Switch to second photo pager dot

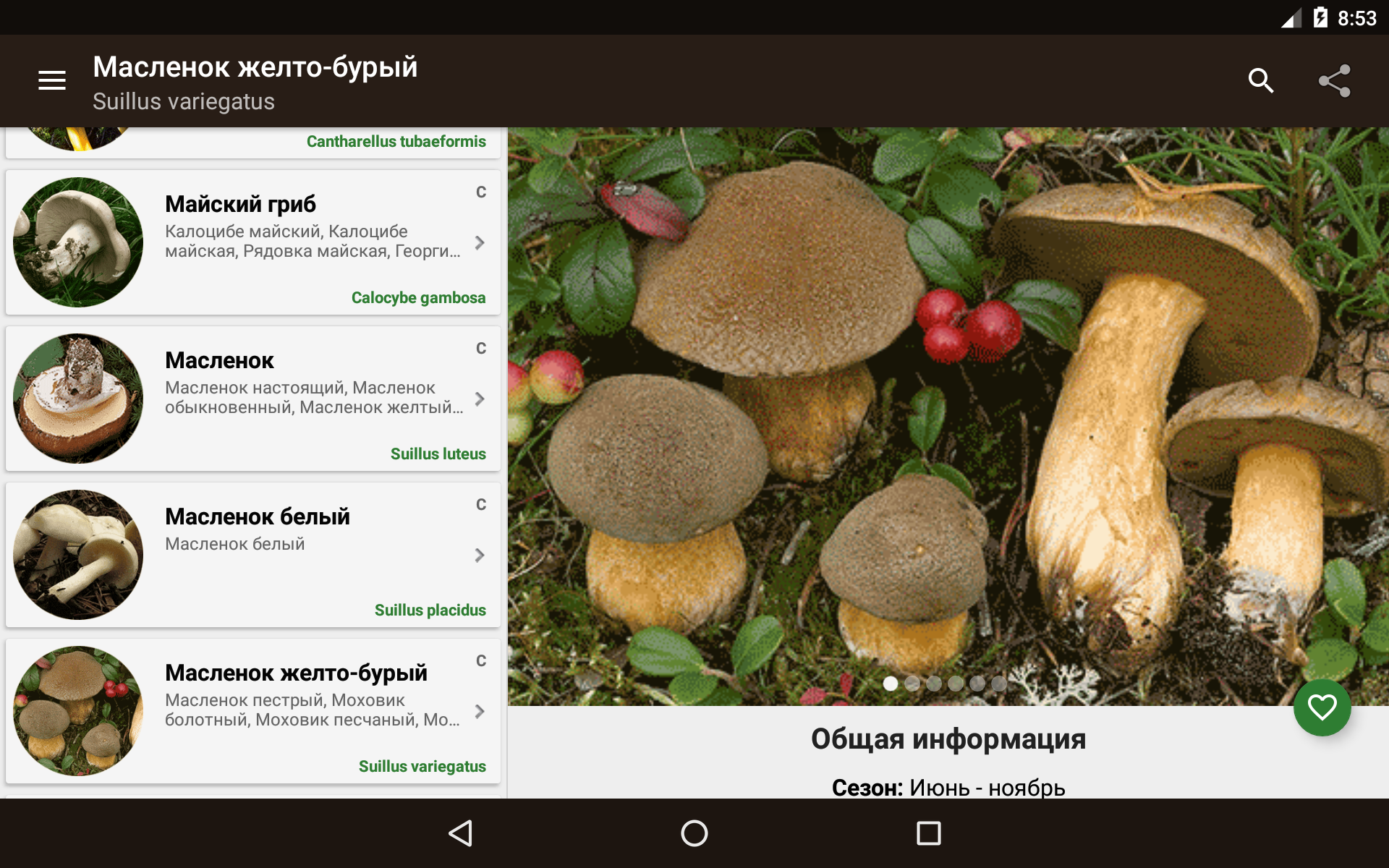click(912, 684)
